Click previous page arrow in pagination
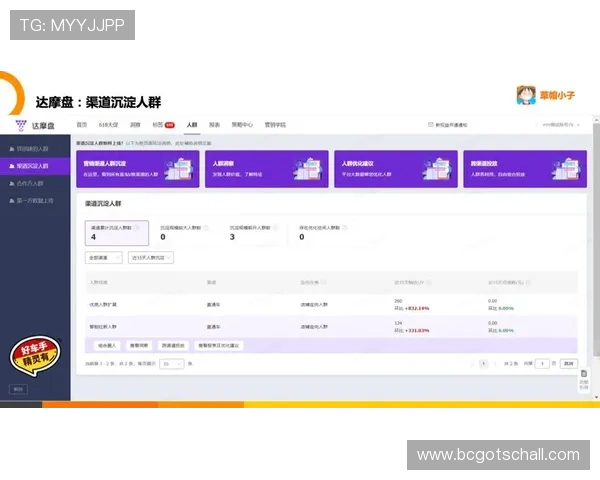 tap(473, 364)
